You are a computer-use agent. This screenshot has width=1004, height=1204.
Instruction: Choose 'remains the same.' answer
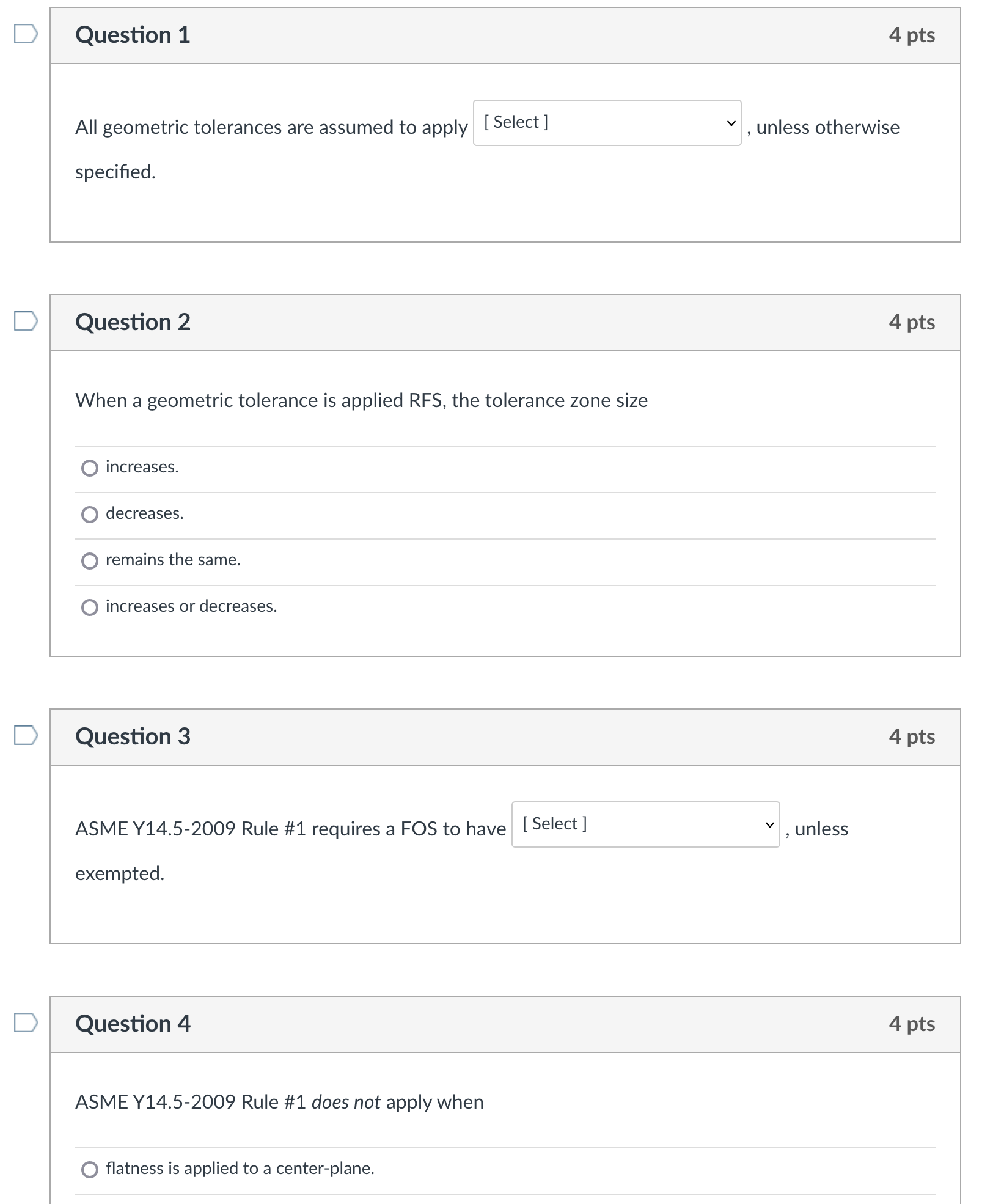coord(90,561)
